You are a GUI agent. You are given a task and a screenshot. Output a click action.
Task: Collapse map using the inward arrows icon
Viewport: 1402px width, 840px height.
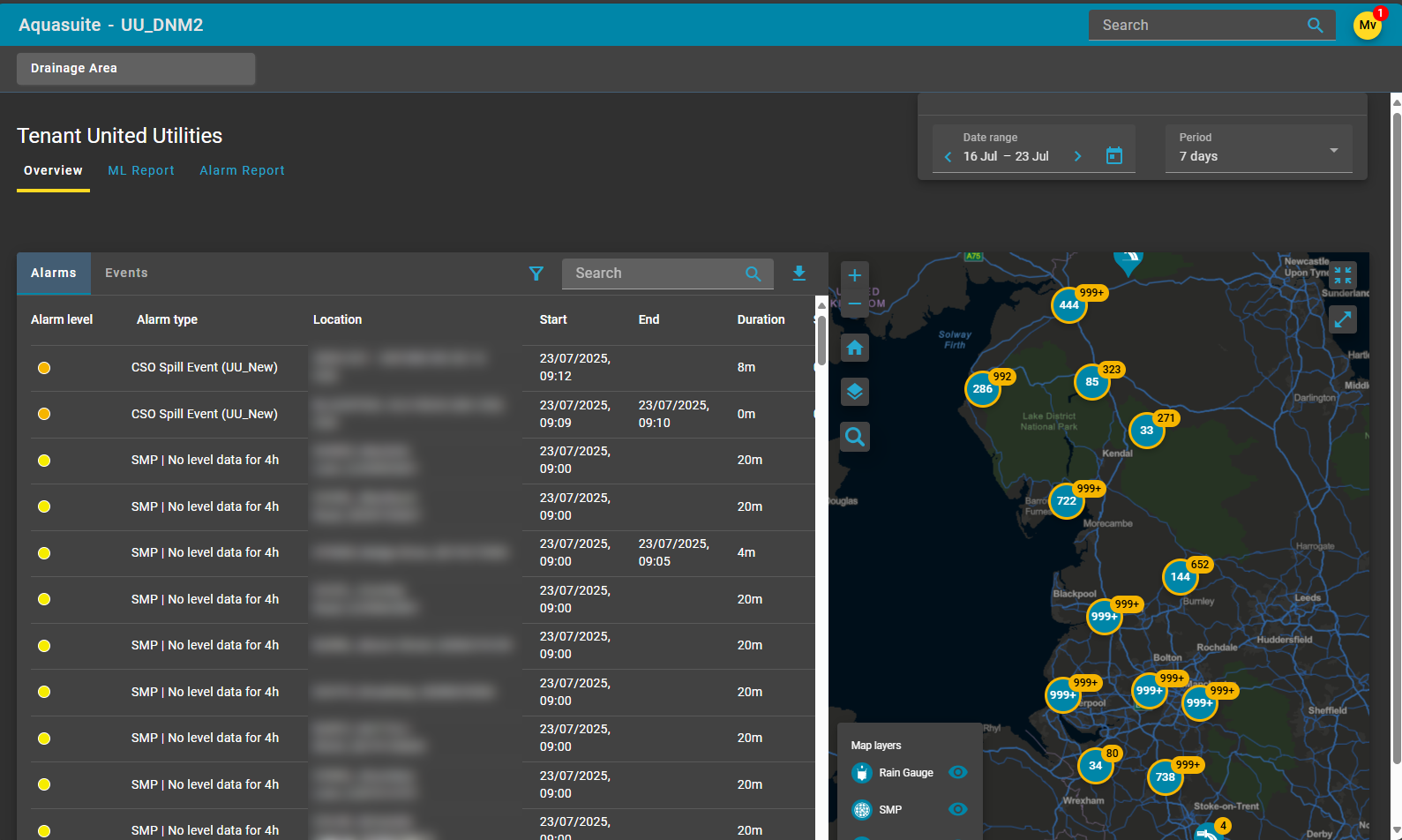1342,275
